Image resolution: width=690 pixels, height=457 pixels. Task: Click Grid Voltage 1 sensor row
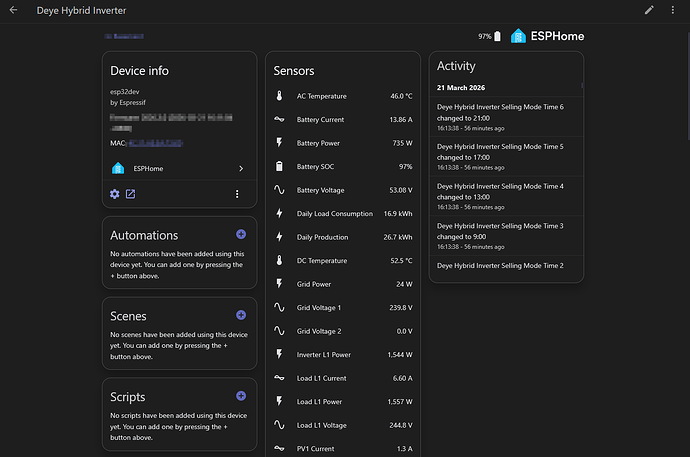point(343,307)
